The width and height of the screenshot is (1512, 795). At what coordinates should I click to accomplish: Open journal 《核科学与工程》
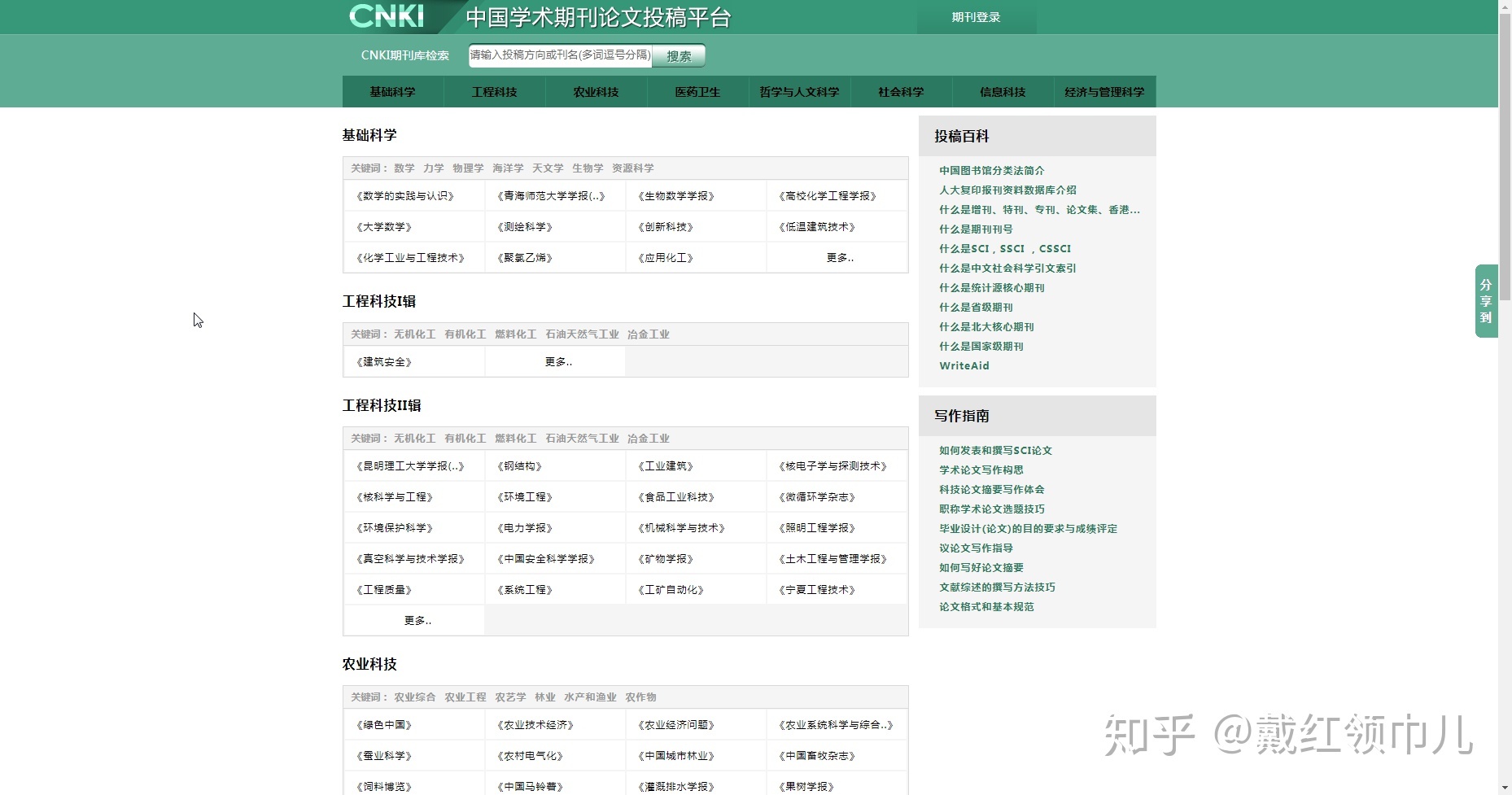pos(395,497)
